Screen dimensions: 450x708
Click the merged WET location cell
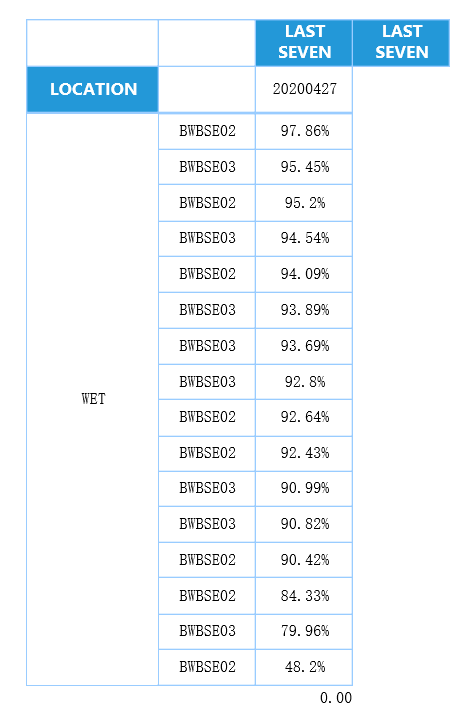tap(93, 399)
